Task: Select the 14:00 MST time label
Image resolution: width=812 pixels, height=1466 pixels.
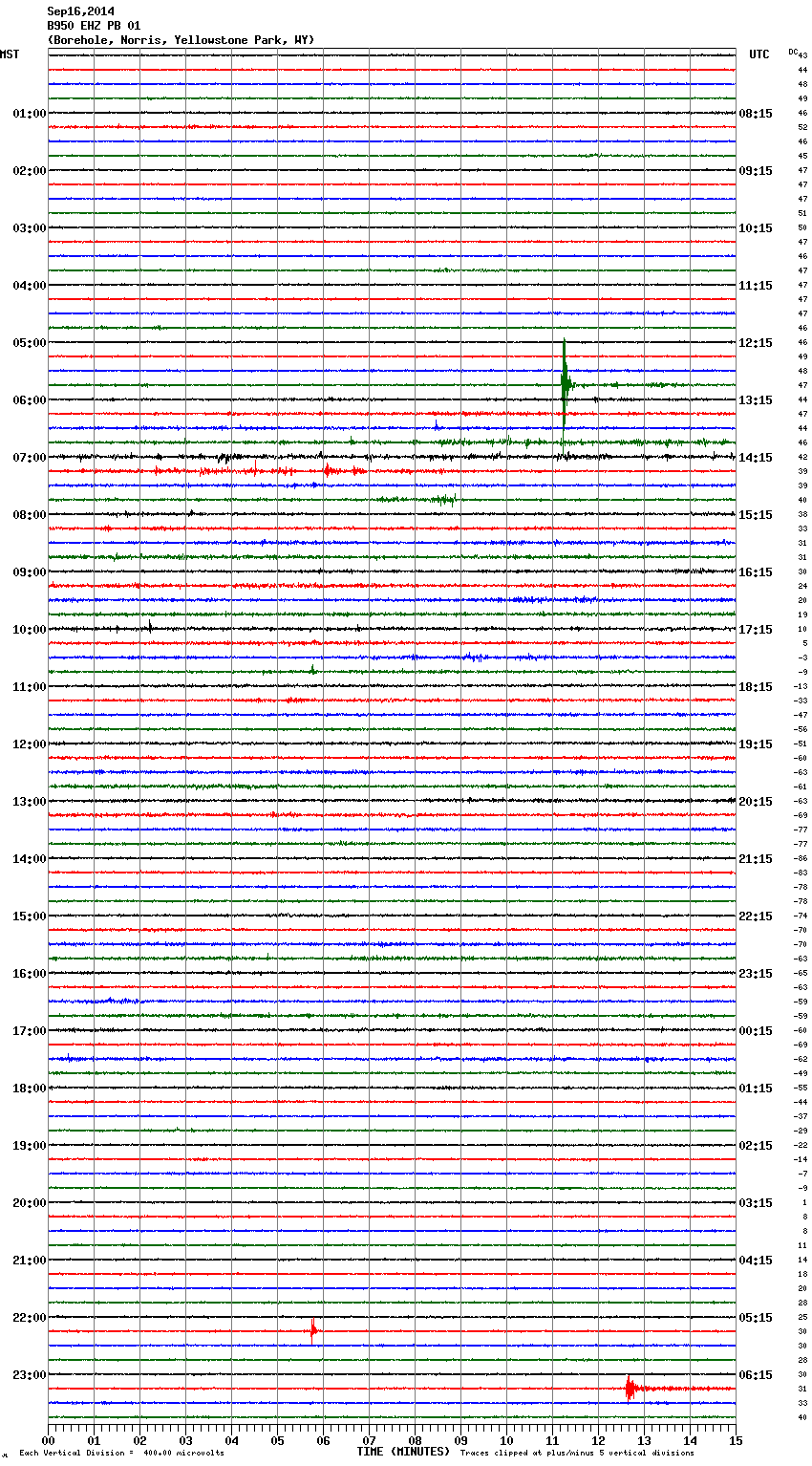Action: click(x=30, y=859)
